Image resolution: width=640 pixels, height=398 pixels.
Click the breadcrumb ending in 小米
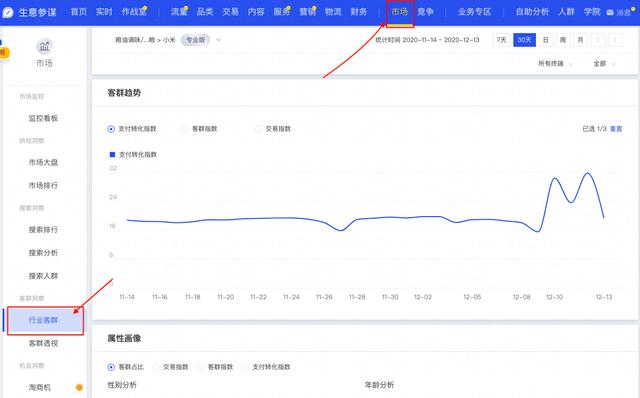click(145, 40)
